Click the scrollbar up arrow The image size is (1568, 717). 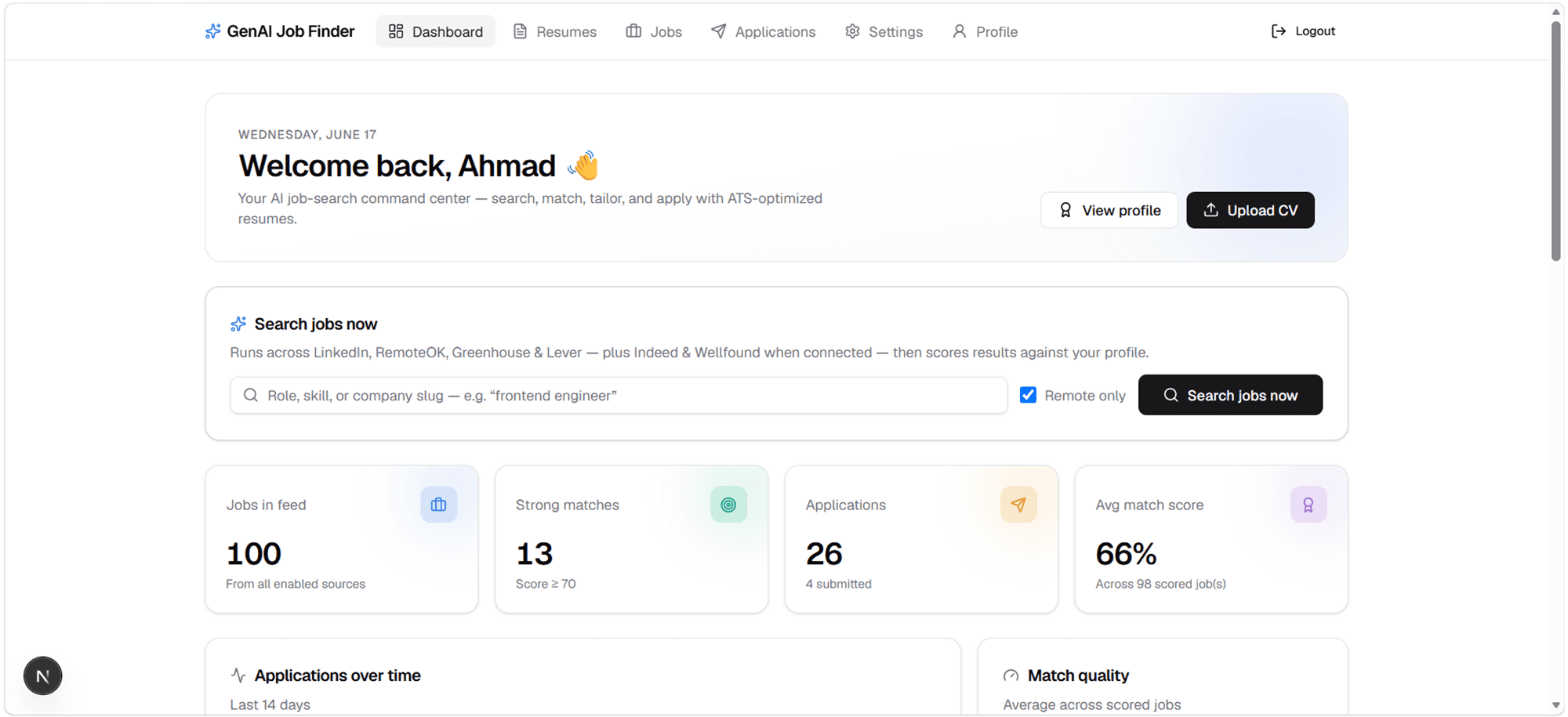coord(1556,11)
